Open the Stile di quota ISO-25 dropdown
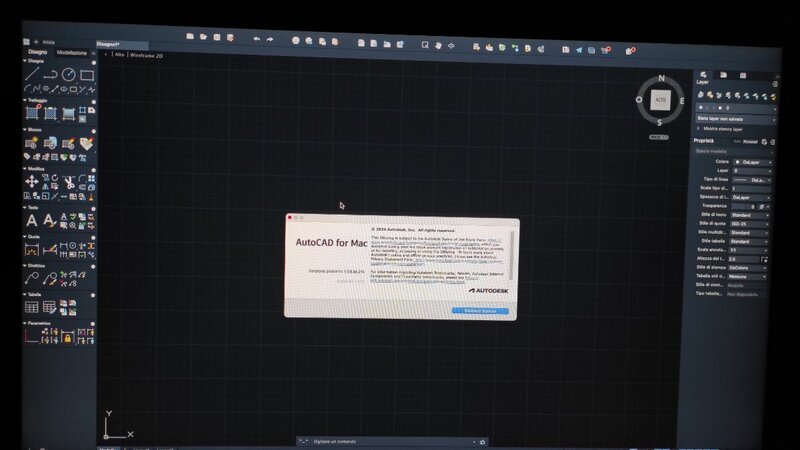 (x=749, y=224)
